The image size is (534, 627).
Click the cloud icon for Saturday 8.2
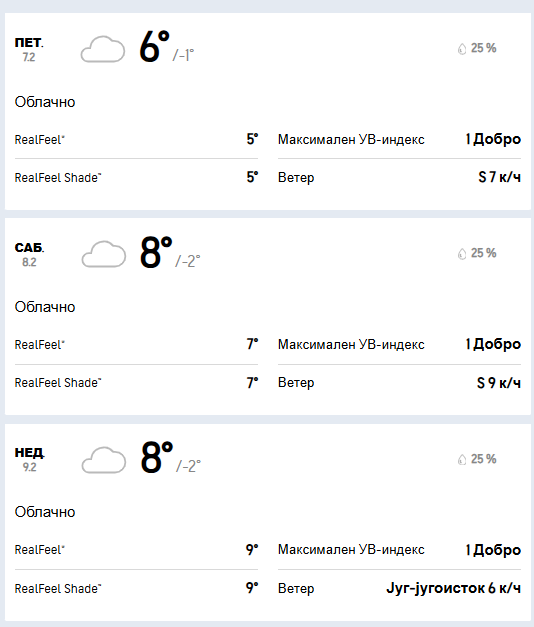(x=104, y=254)
